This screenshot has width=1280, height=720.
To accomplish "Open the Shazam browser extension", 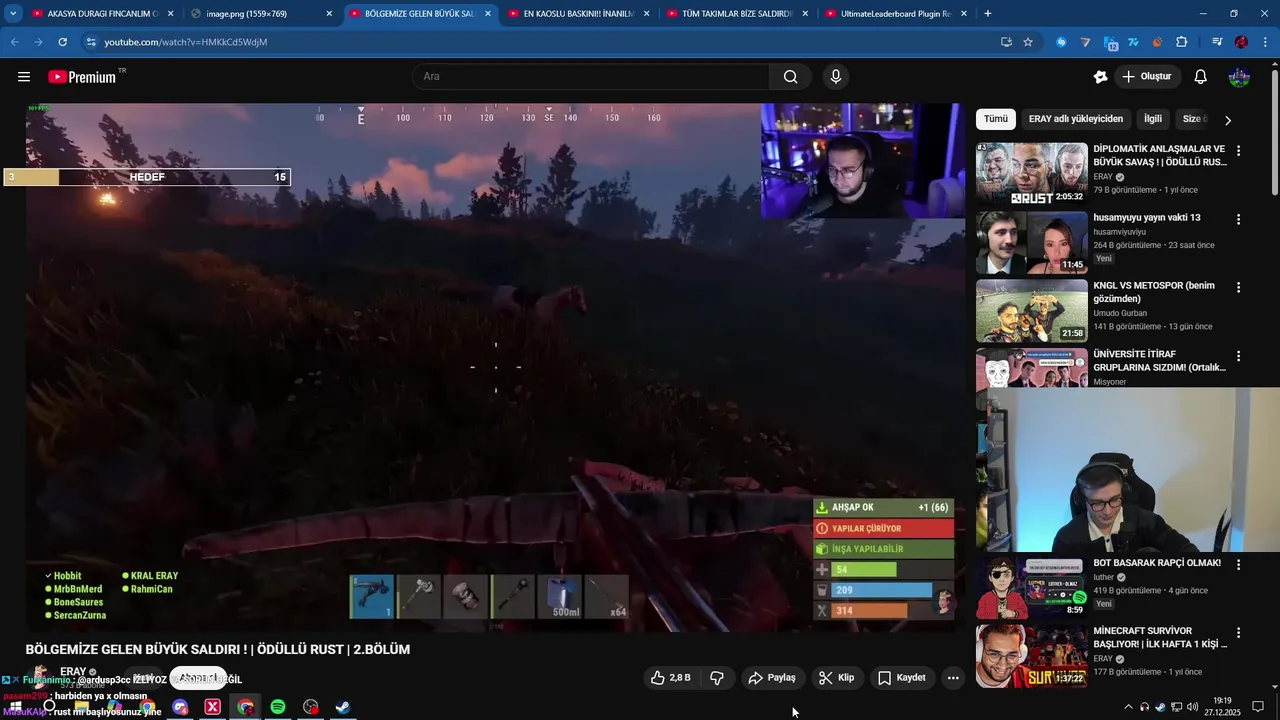I will (1061, 42).
